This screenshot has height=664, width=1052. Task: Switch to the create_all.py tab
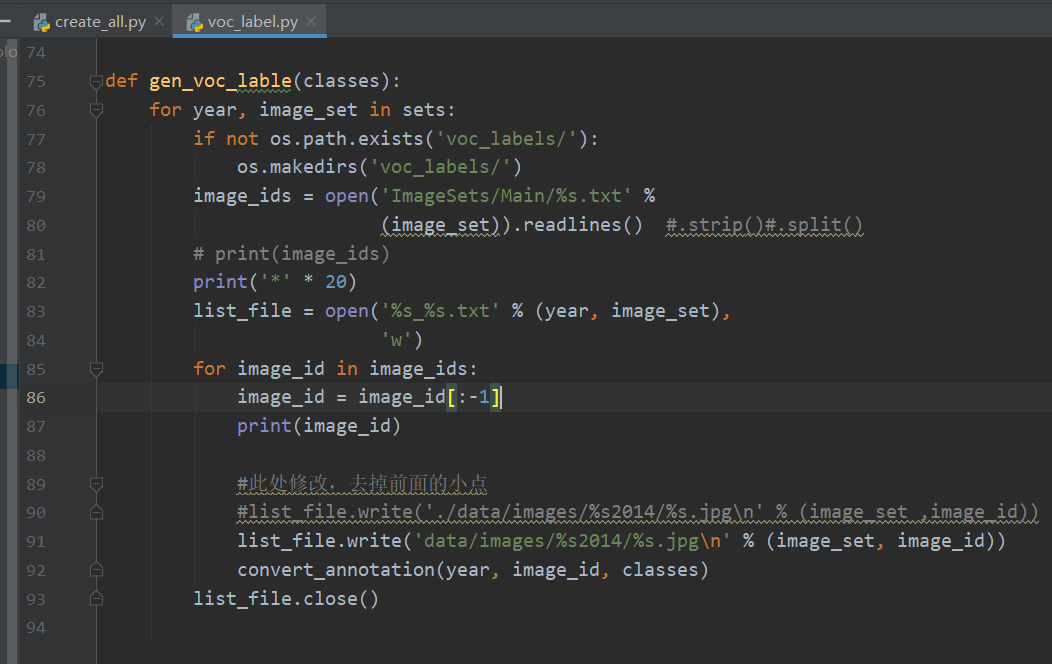coord(95,20)
